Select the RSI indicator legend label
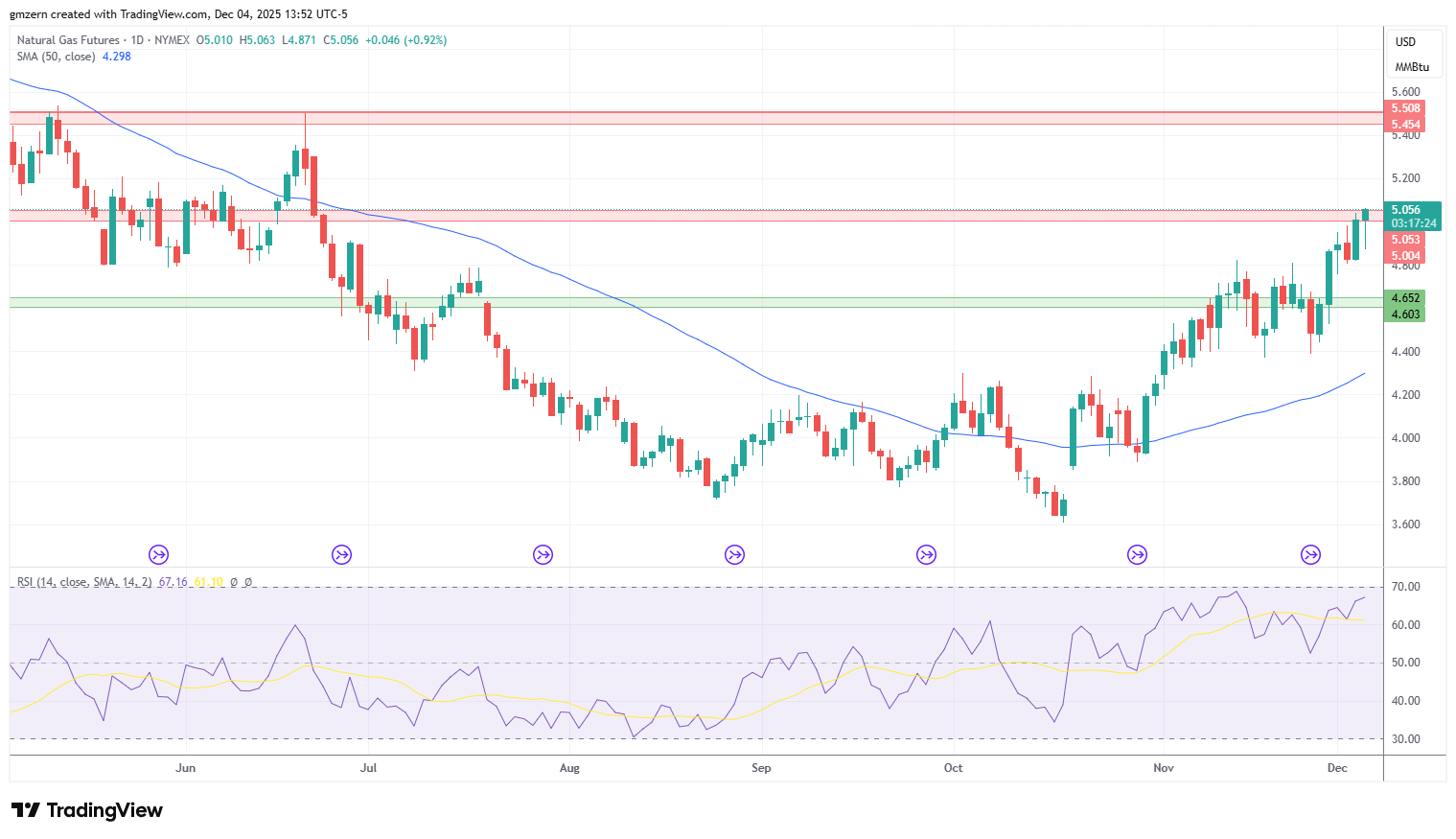This screenshot has width=1456, height=839. pyautogui.click(x=84, y=582)
